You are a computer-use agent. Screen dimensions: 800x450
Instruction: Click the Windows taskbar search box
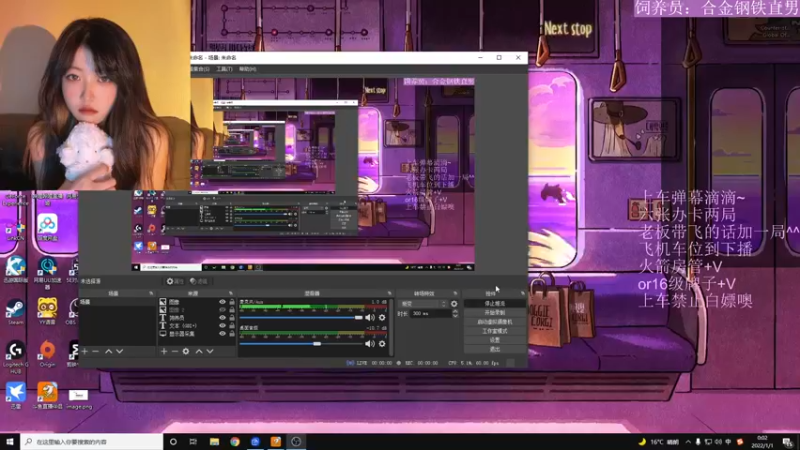pos(92,442)
